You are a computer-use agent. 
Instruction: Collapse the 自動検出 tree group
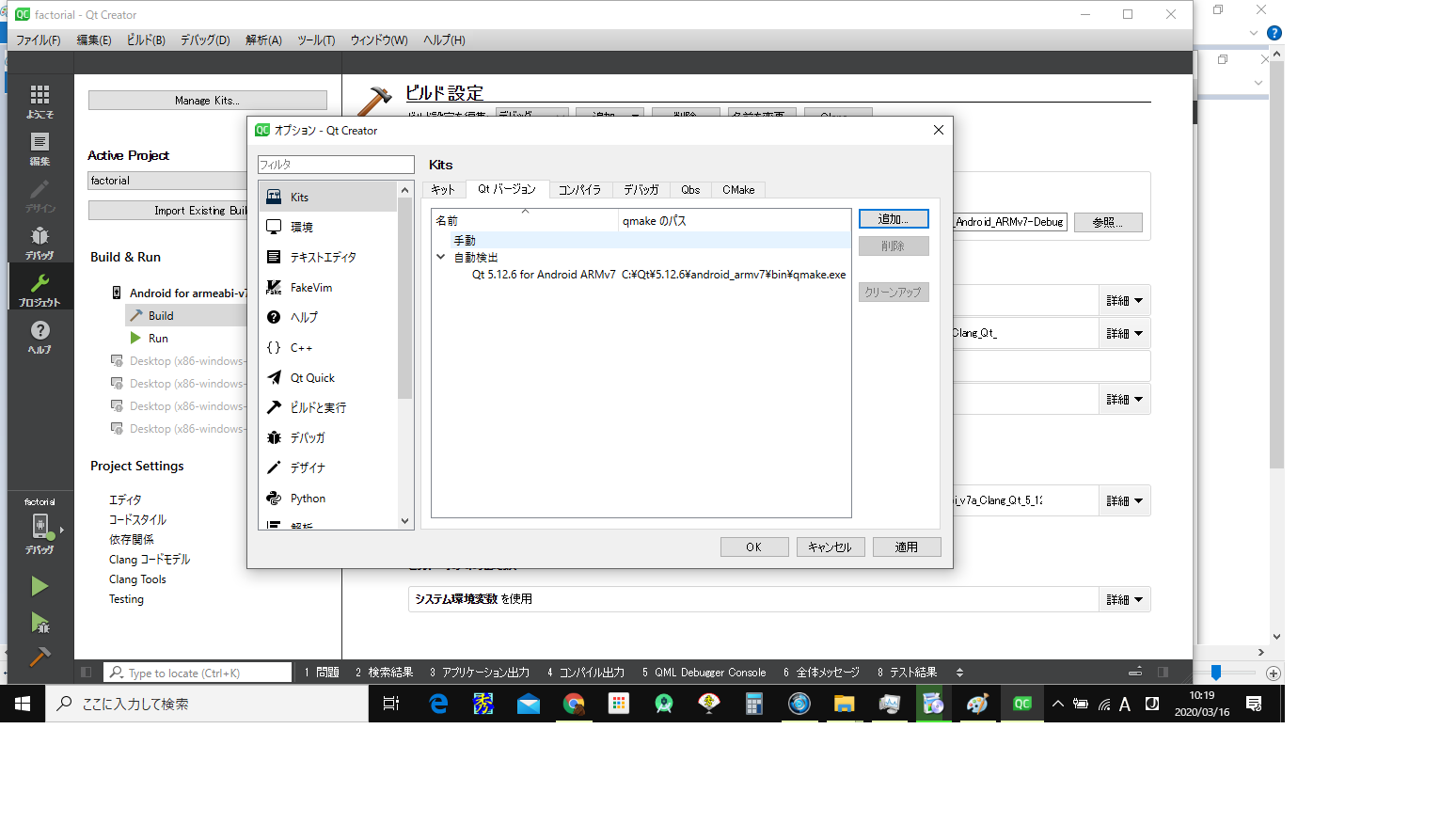click(x=440, y=257)
